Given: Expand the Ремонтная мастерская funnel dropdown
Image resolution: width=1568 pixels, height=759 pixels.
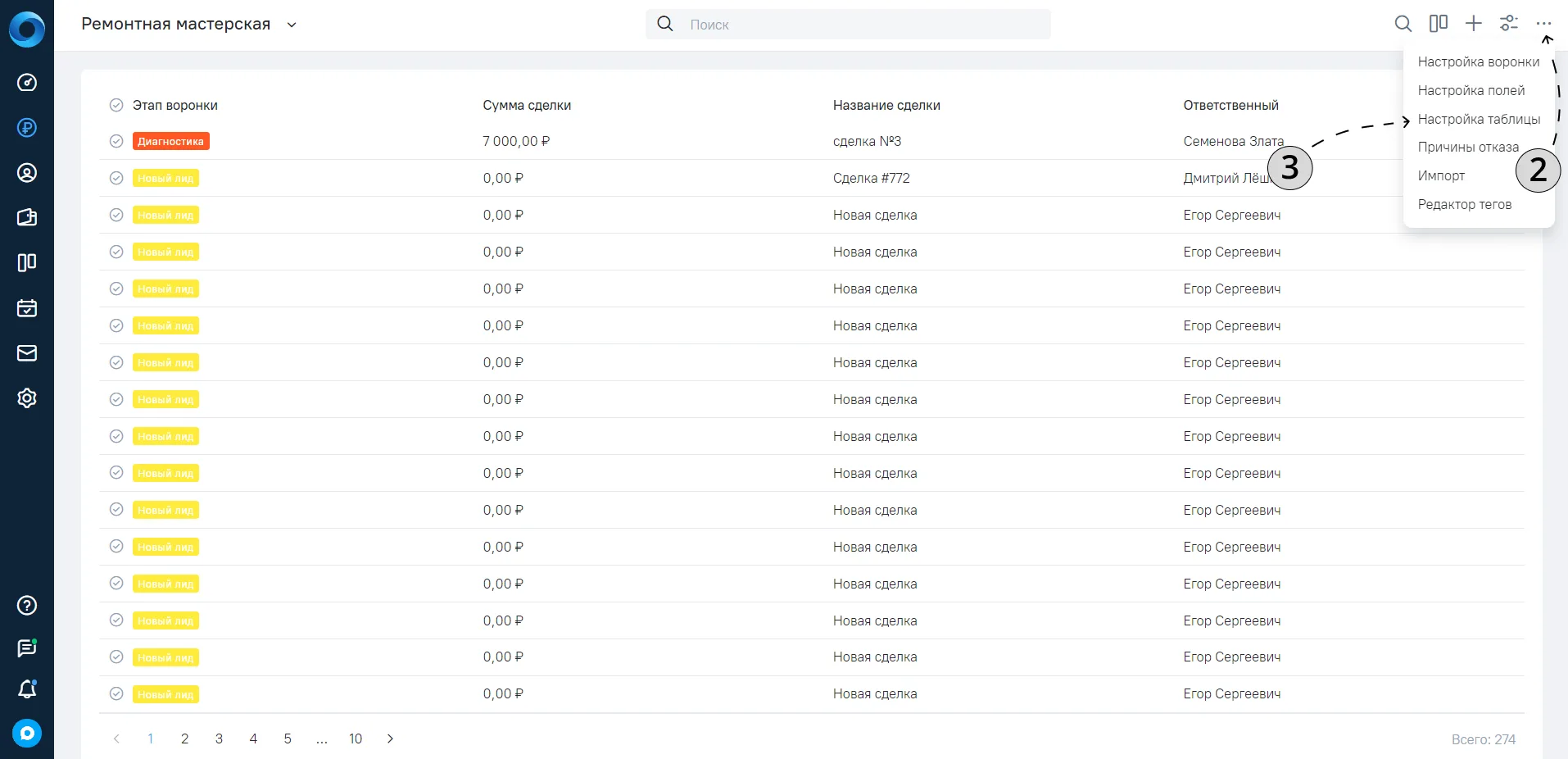Looking at the screenshot, I should 292,25.
